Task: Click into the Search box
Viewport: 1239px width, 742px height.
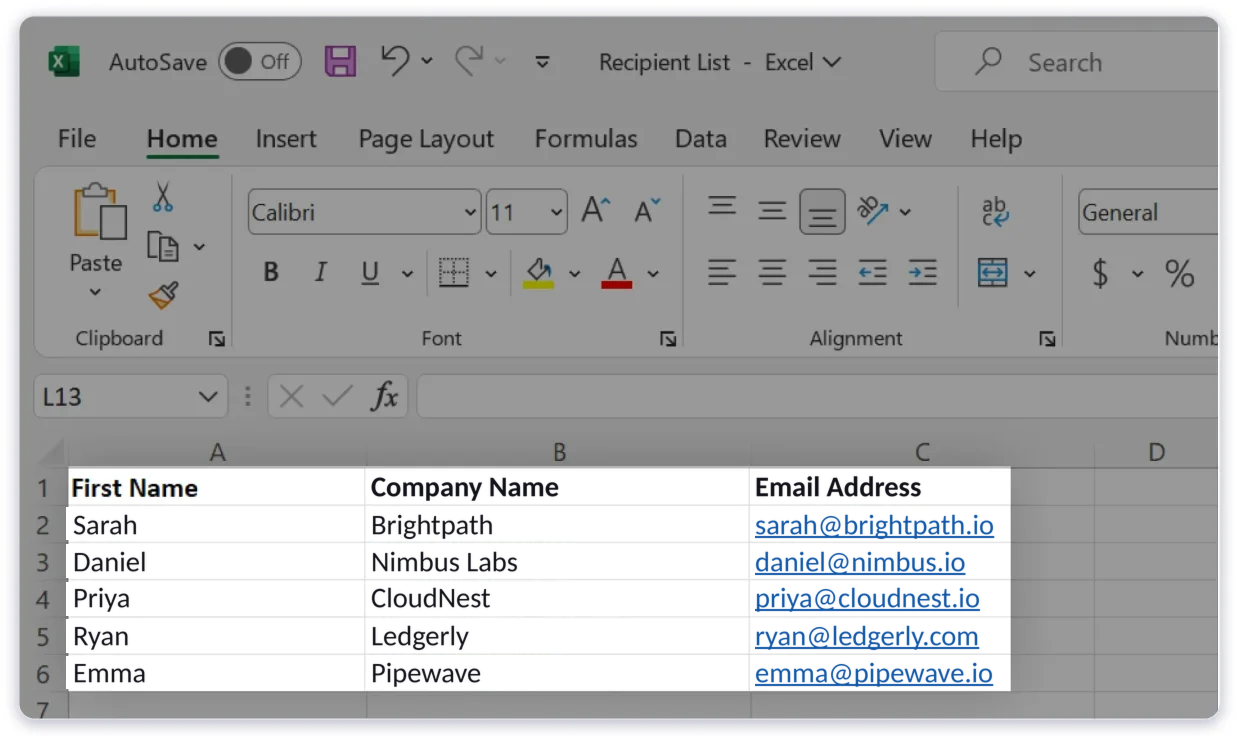Action: tap(1078, 62)
